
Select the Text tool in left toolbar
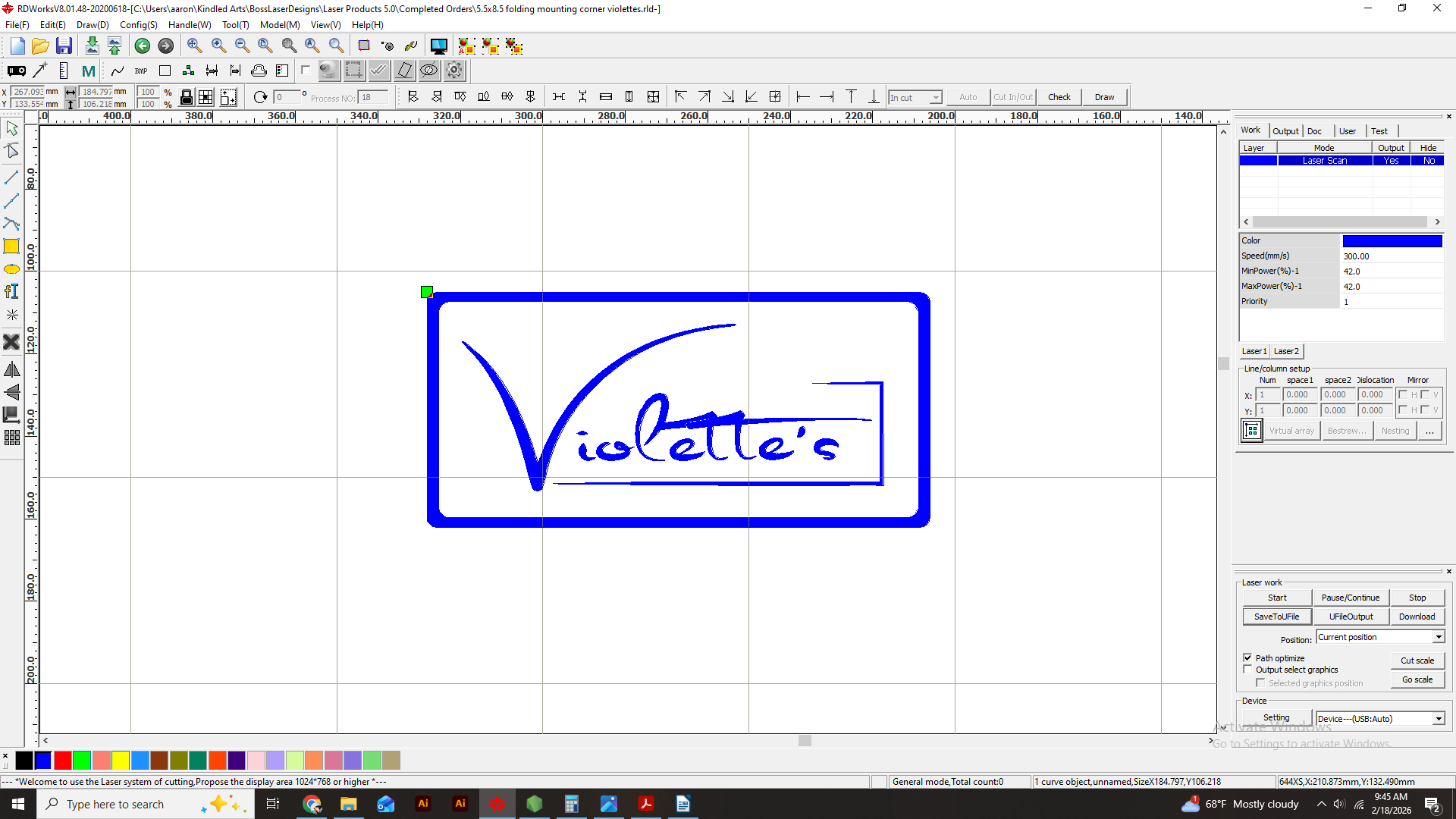pos(11,291)
